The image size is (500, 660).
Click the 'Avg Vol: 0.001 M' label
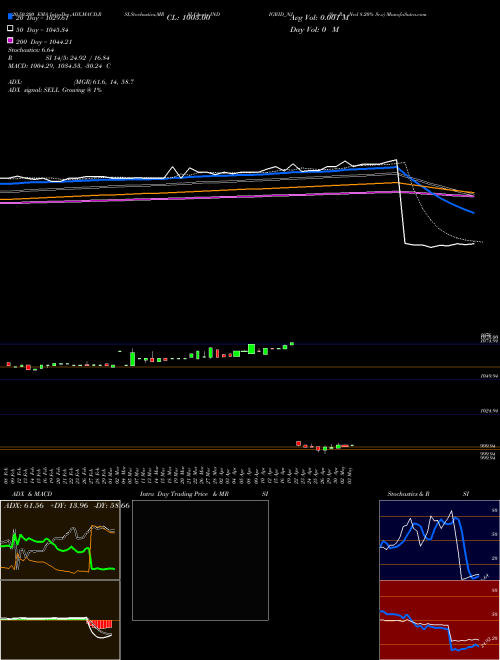click(319, 18)
